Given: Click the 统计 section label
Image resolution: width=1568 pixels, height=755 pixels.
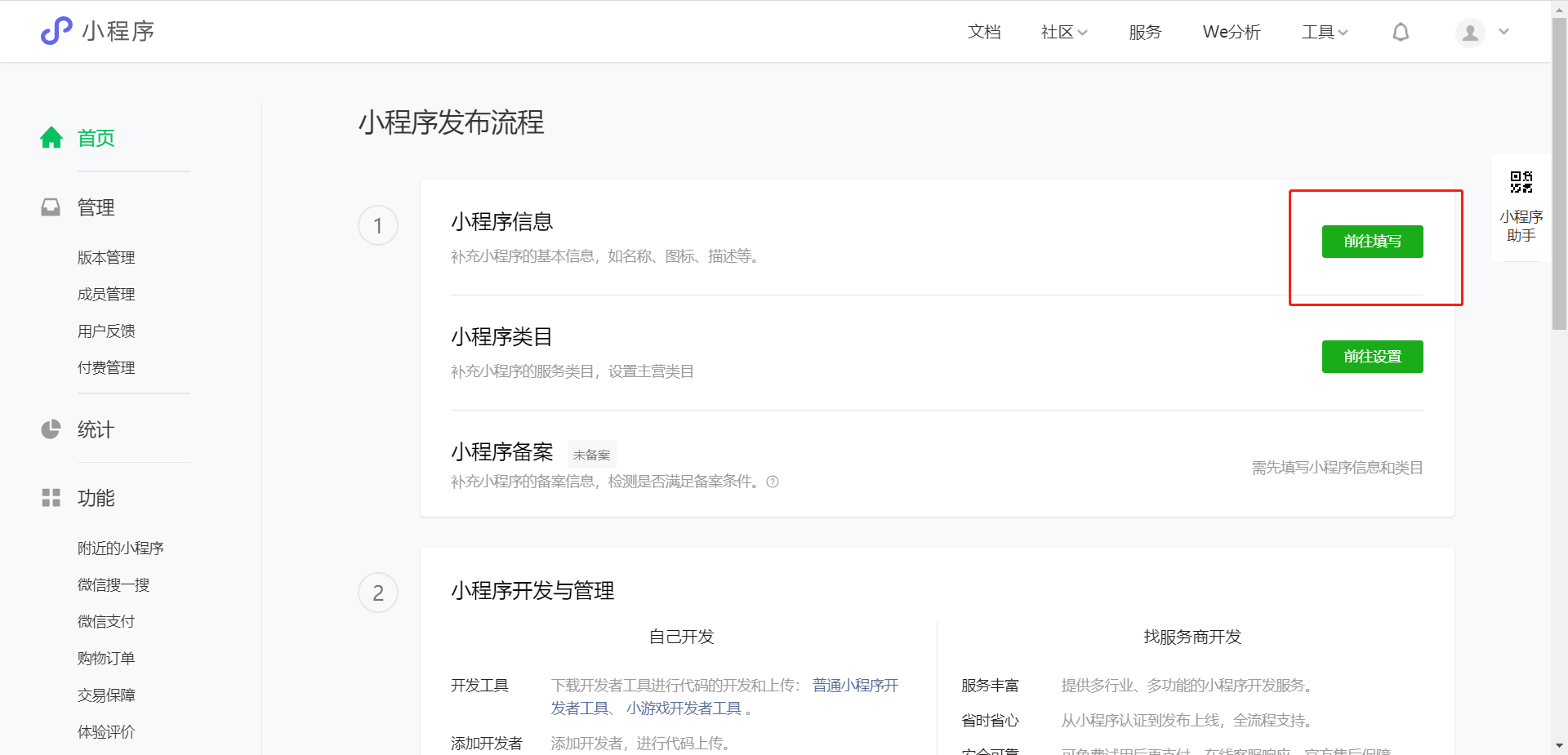Looking at the screenshot, I should click(x=96, y=429).
